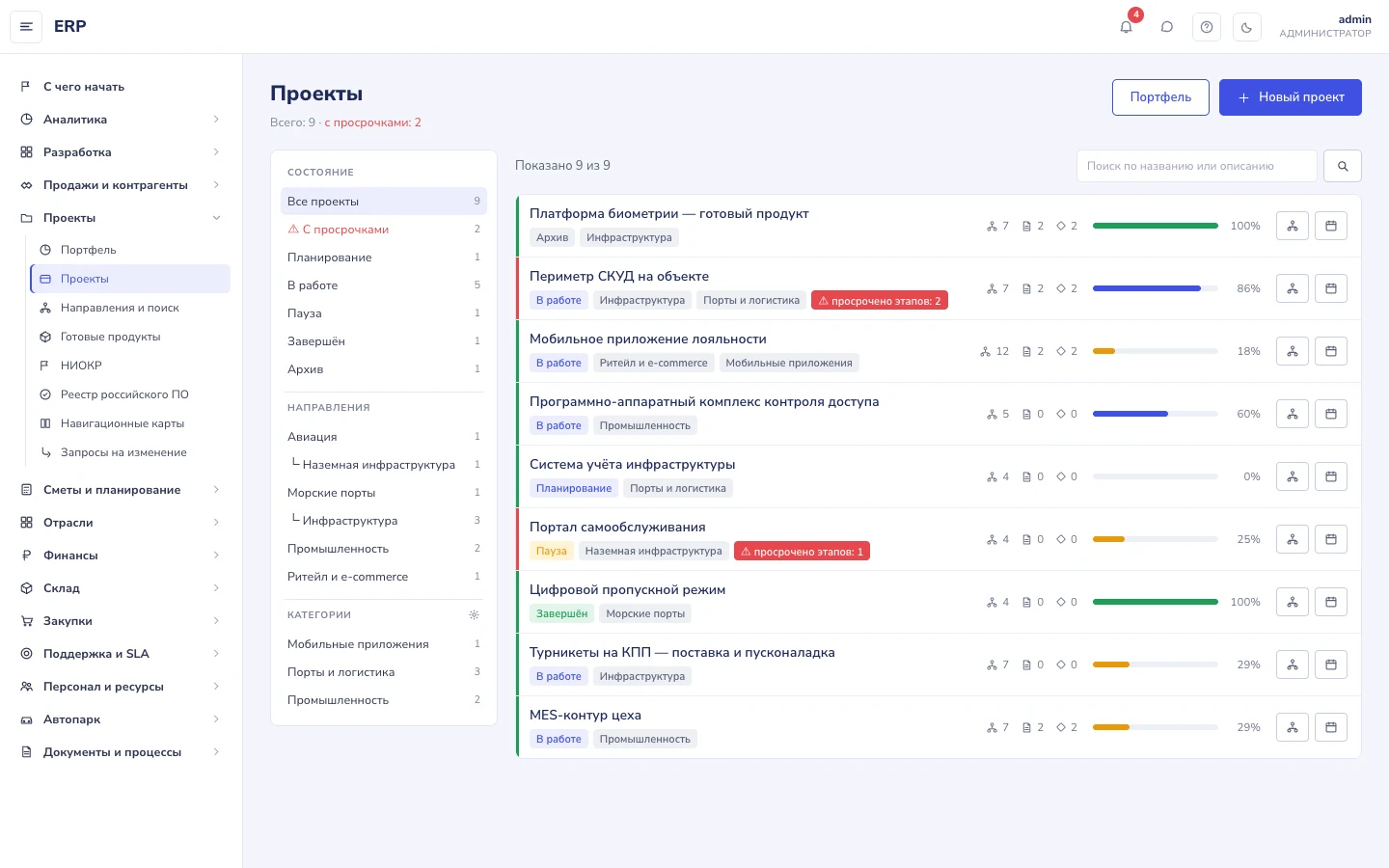Click the Новый проект button
The image size is (1389, 868).
[1291, 97]
